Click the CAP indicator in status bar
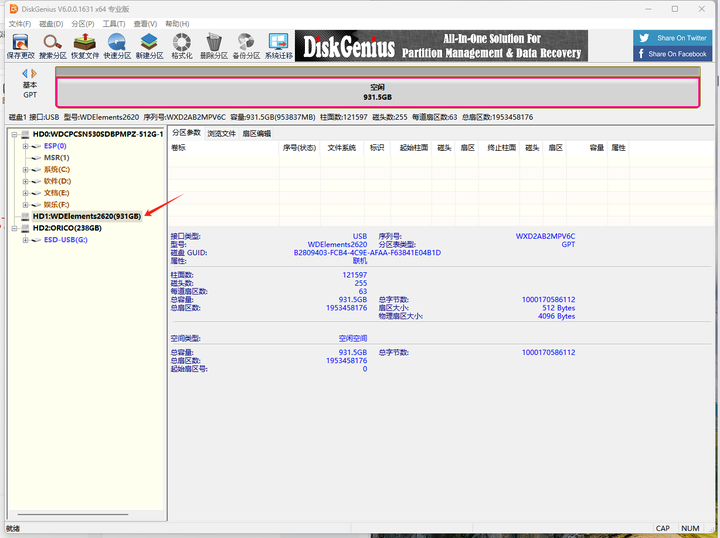The image size is (720, 538). (663, 528)
